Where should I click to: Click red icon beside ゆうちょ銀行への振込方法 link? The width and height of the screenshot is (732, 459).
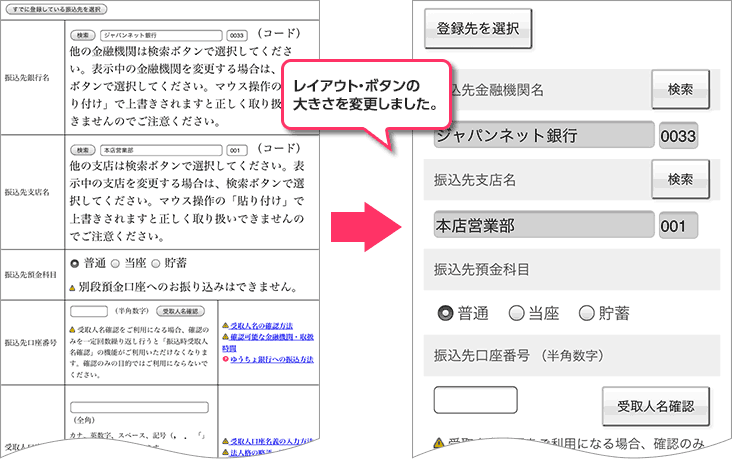(224, 359)
